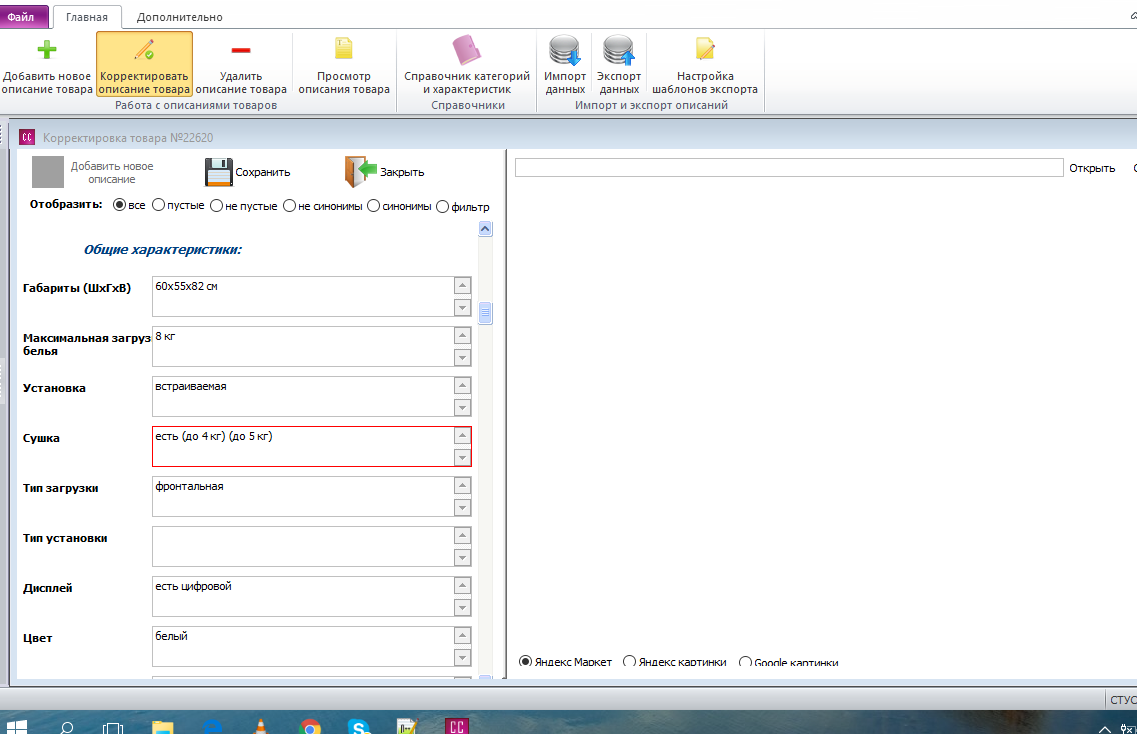Select the Google картинки radio button
The width and height of the screenshot is (1137, 734).
click(745, 662)
